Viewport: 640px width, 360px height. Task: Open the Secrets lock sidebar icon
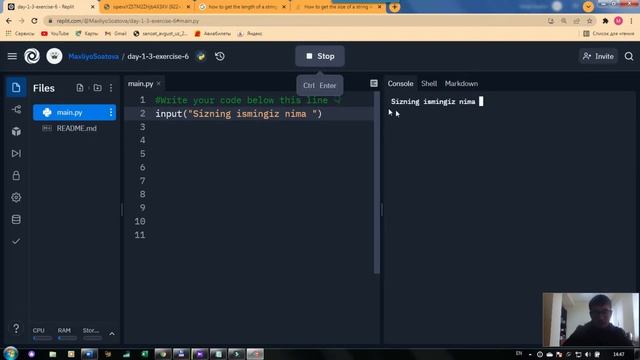[16, 176]
